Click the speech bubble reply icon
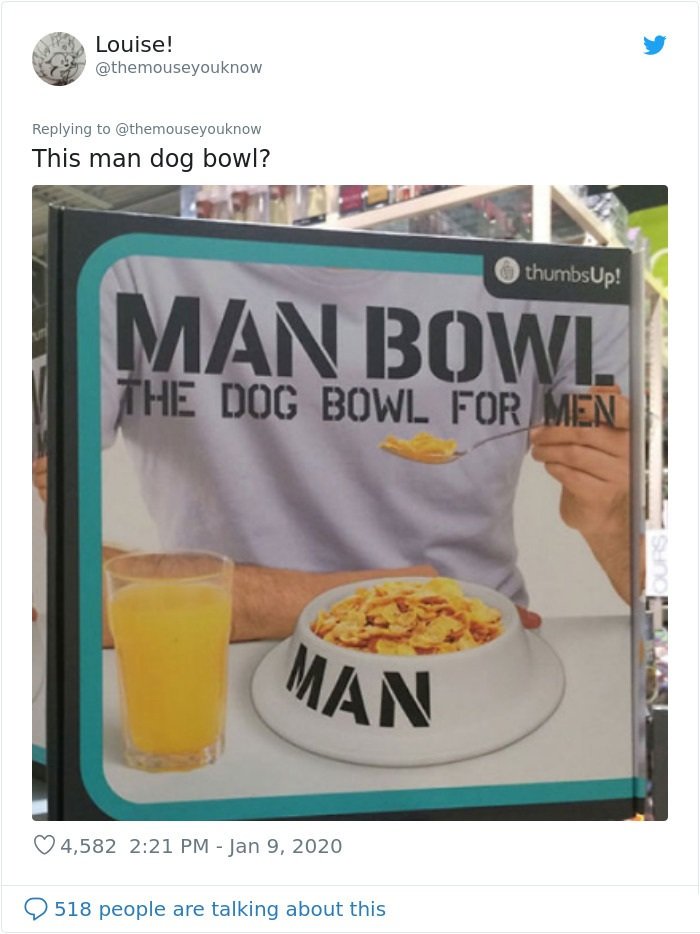The image size is (700, 934). [35, 909]
